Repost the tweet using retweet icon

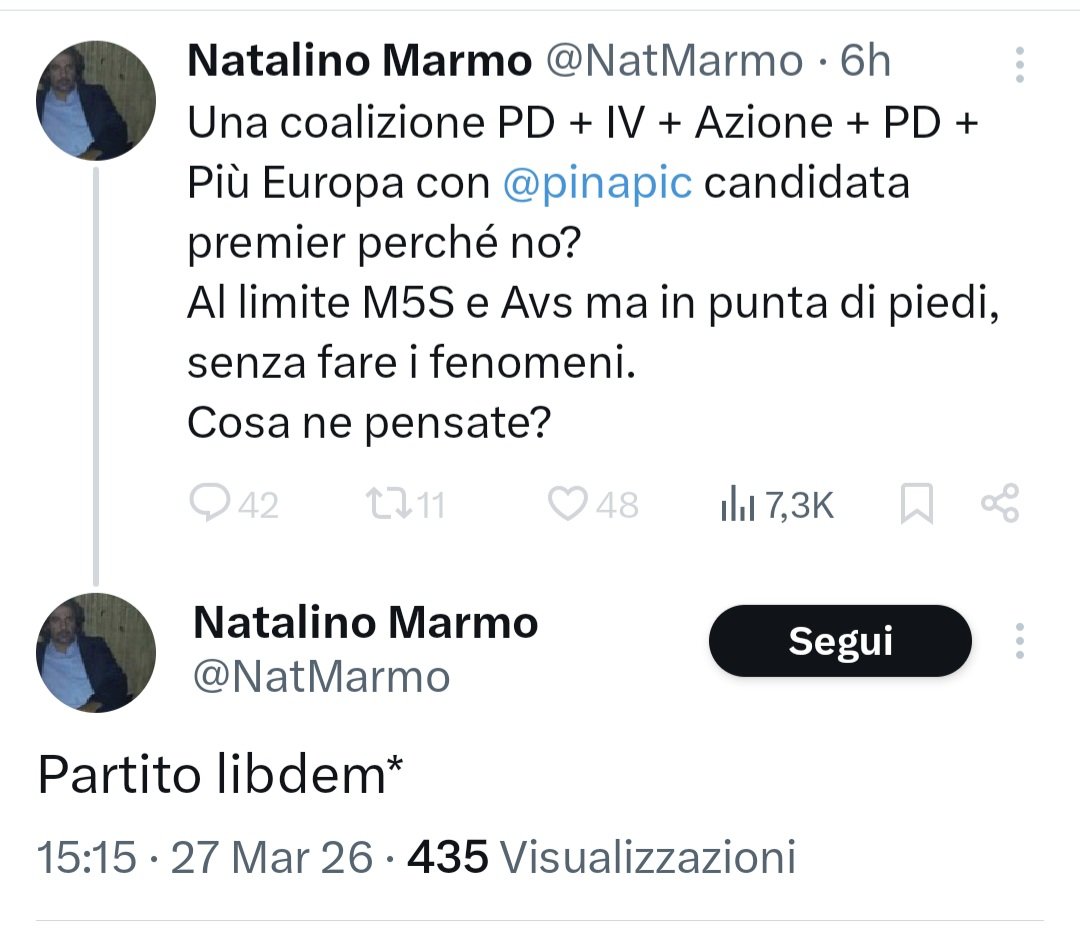pyautogui.click(x=384, y=504)
